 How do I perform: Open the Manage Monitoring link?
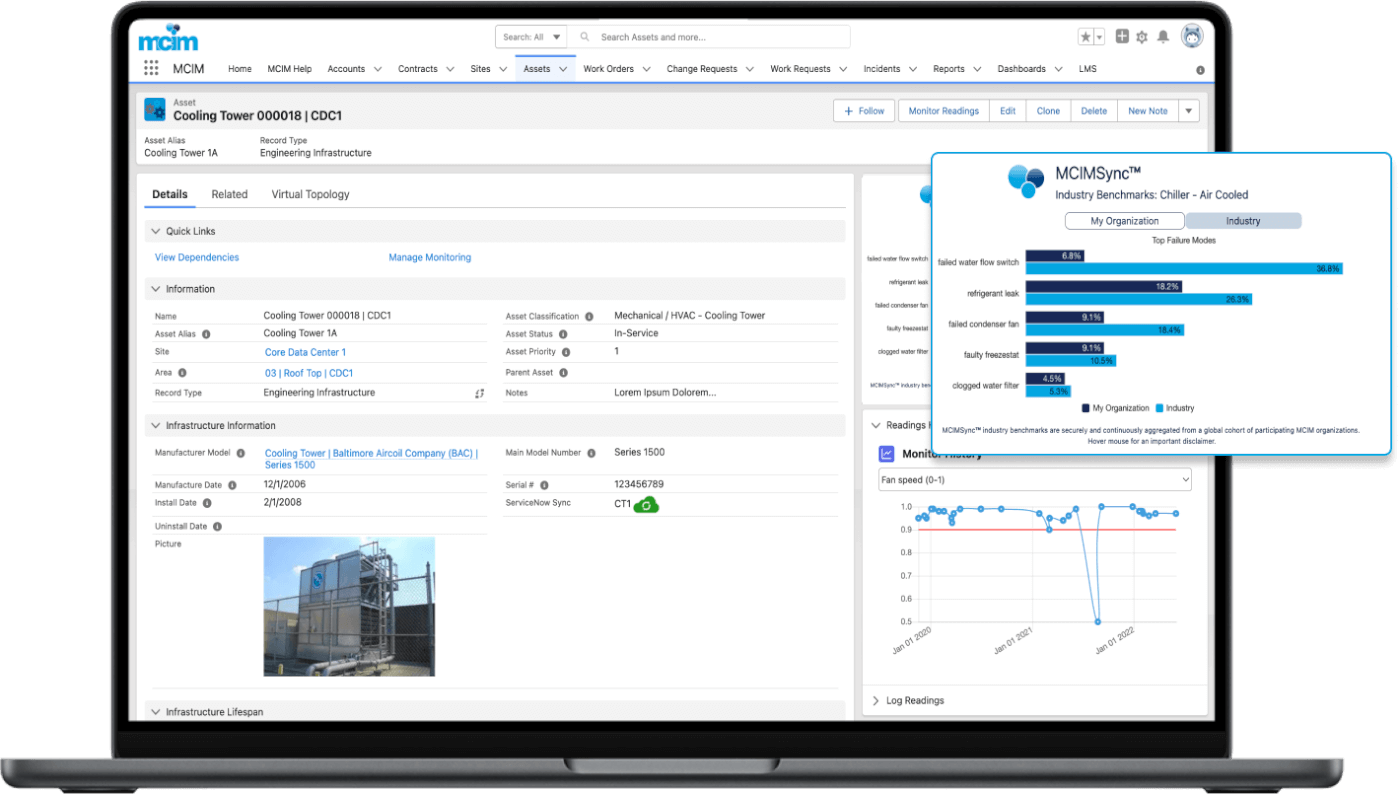[x=430, y=257]
